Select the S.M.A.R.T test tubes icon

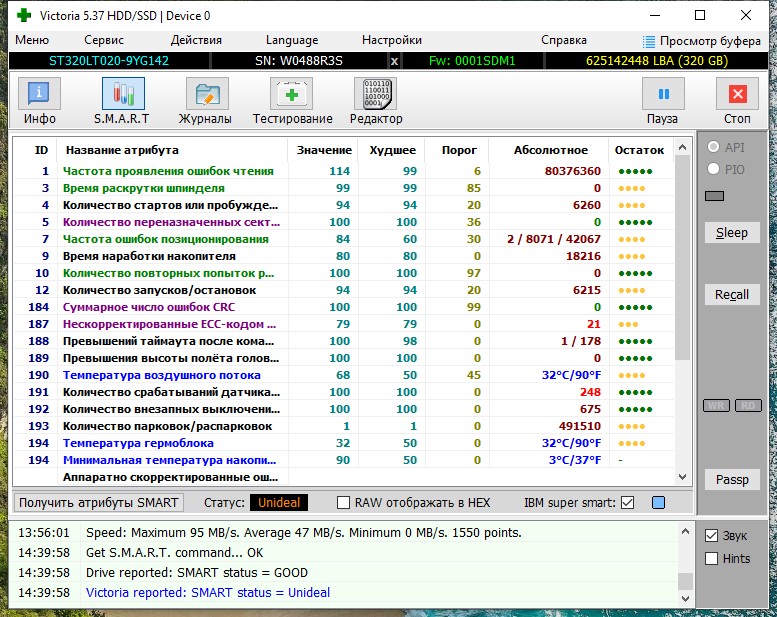coord(123,94)
